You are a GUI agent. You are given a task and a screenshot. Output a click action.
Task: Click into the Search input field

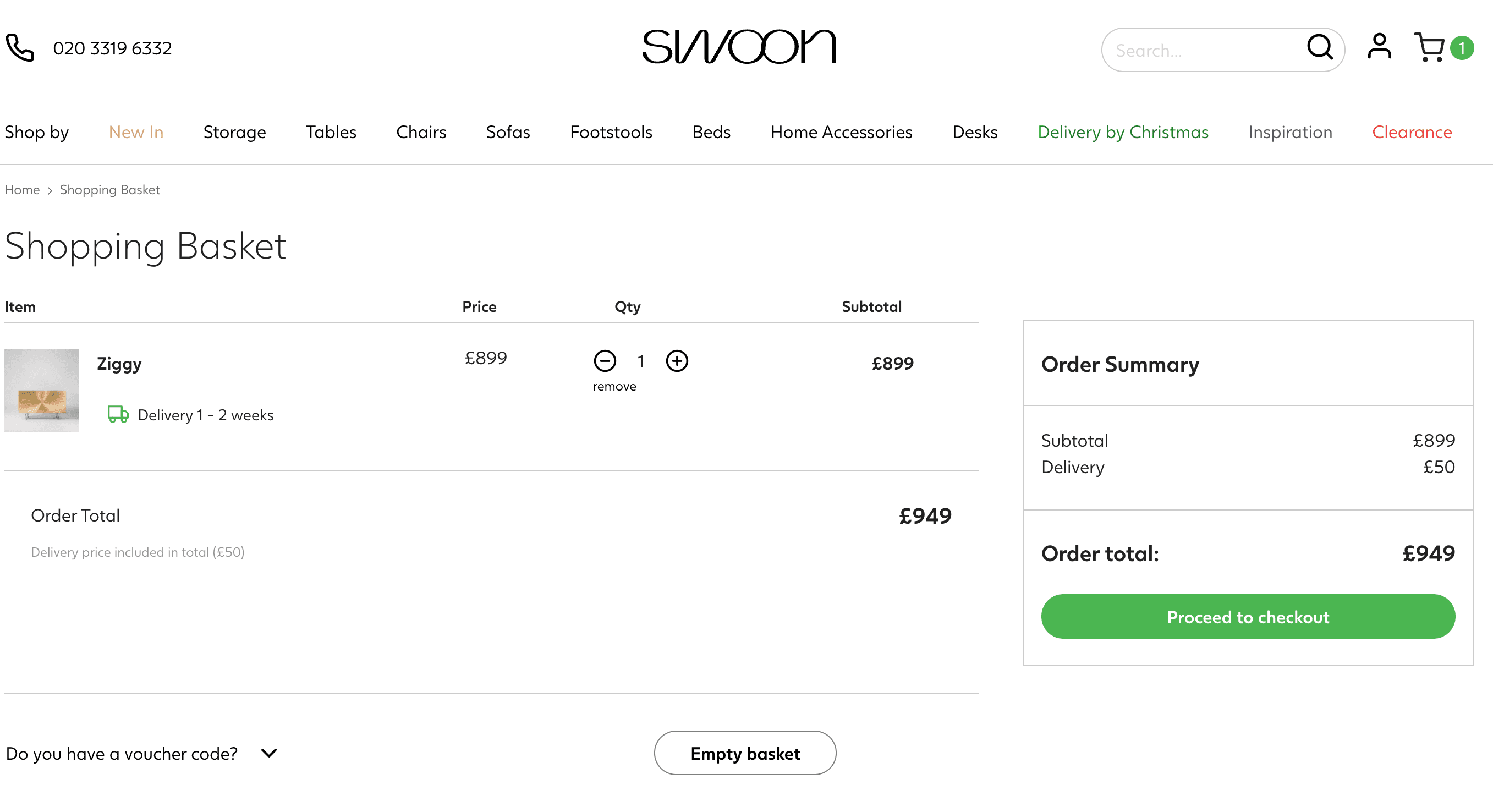click(1200, 51)
